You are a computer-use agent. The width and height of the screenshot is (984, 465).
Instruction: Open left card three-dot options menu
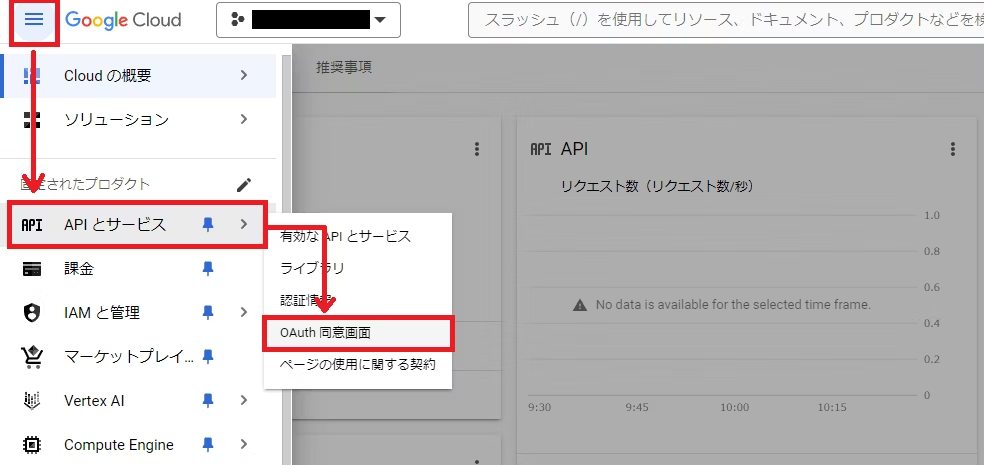point(477,149)
